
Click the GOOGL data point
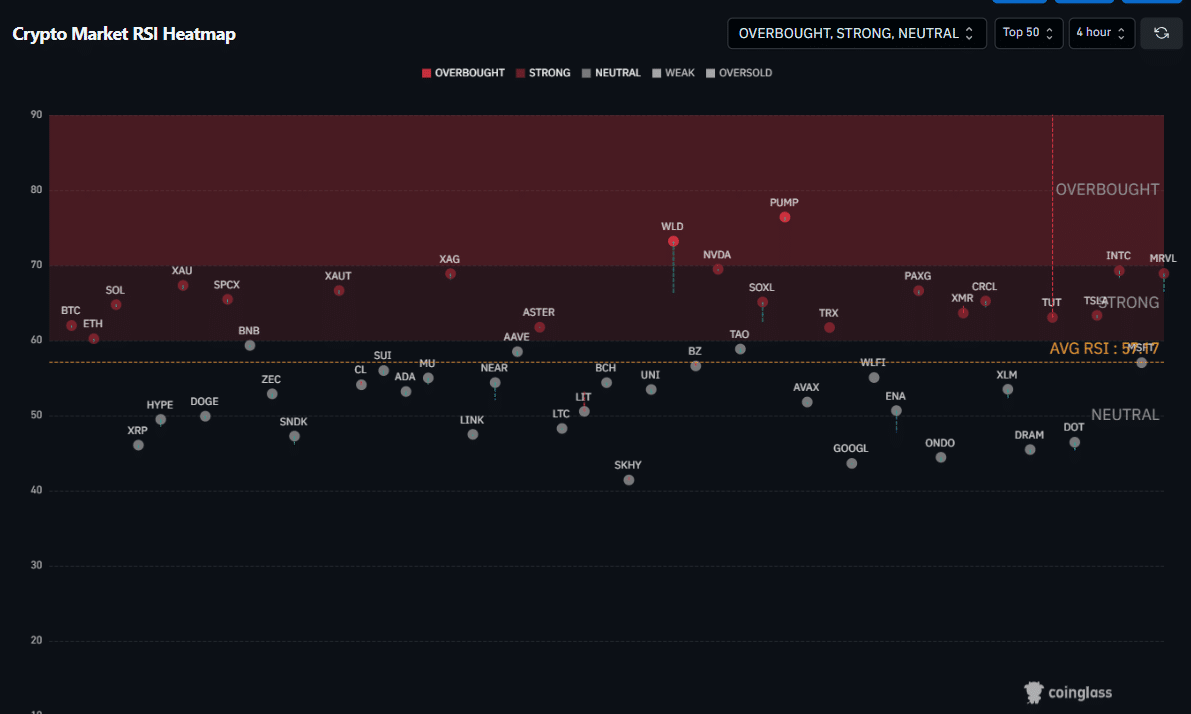point(851,463)
